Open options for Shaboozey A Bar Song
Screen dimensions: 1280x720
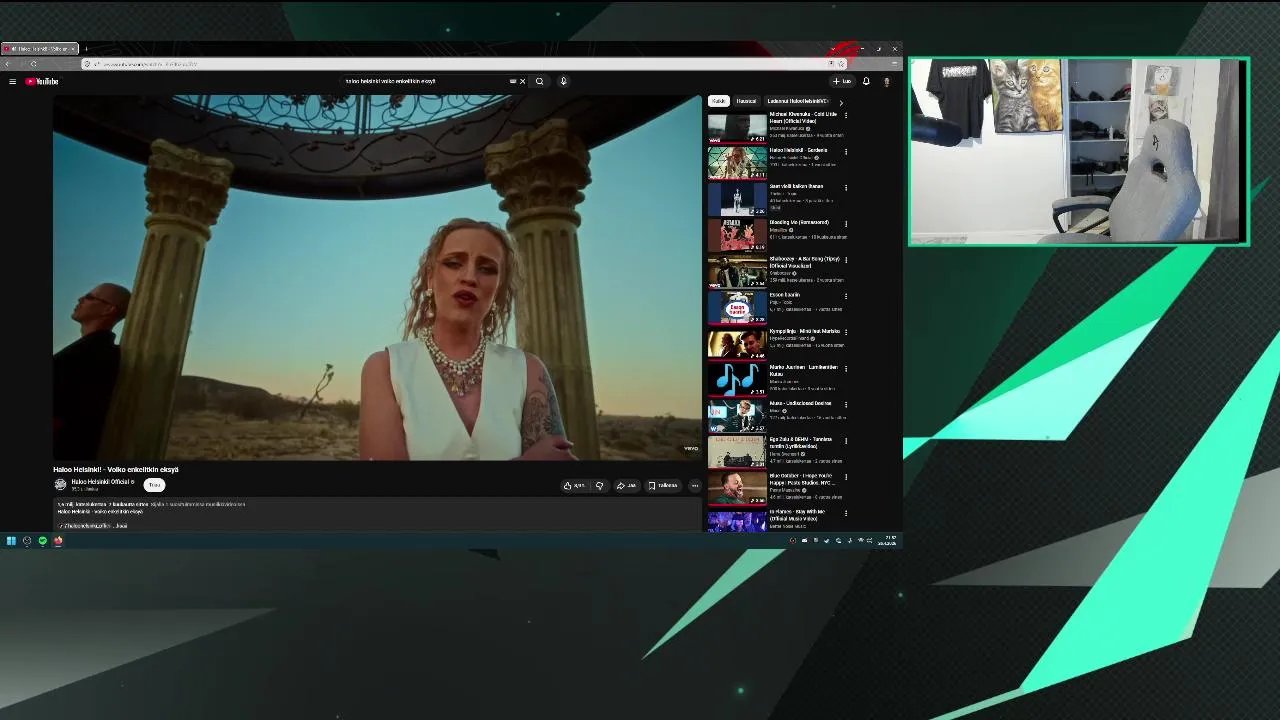(x=846, y=259)
